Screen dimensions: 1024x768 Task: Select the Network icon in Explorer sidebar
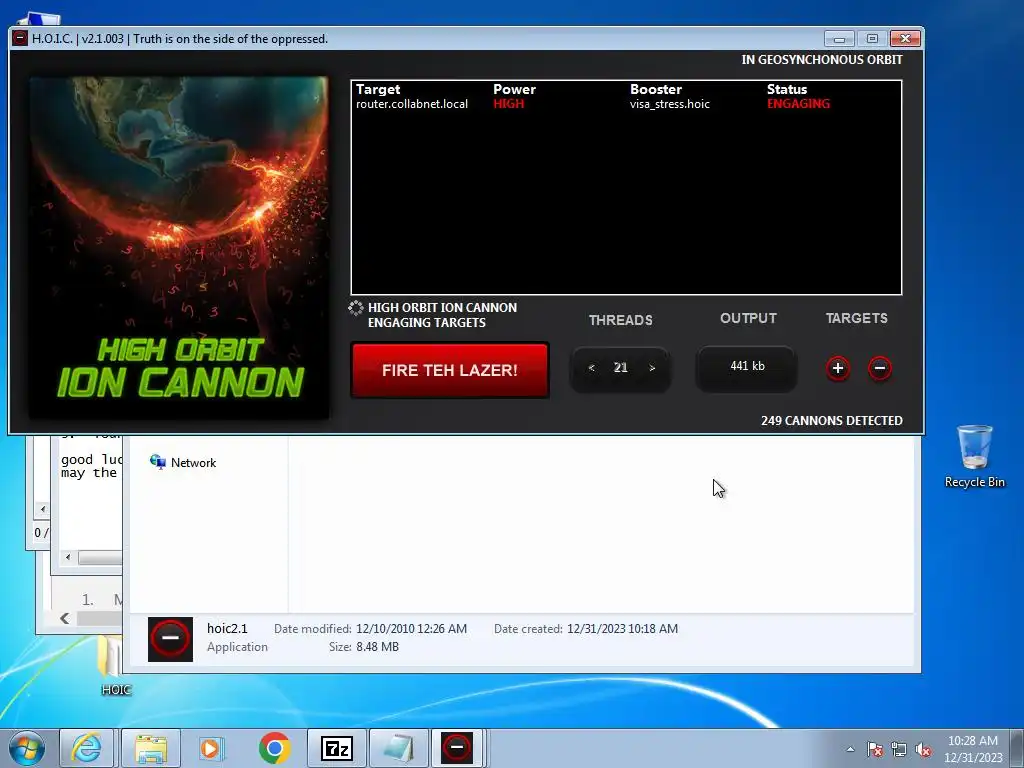[x=157, y=462]
